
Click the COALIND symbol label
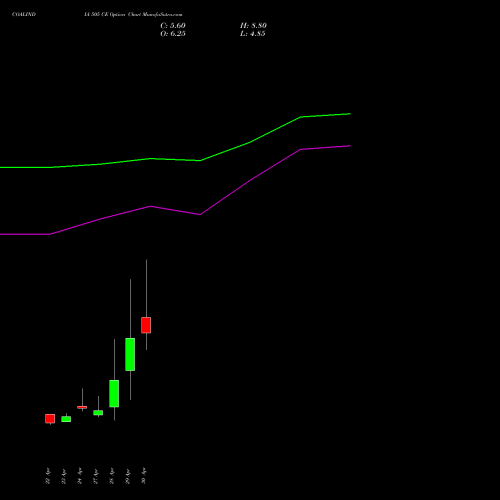[24, 15]
